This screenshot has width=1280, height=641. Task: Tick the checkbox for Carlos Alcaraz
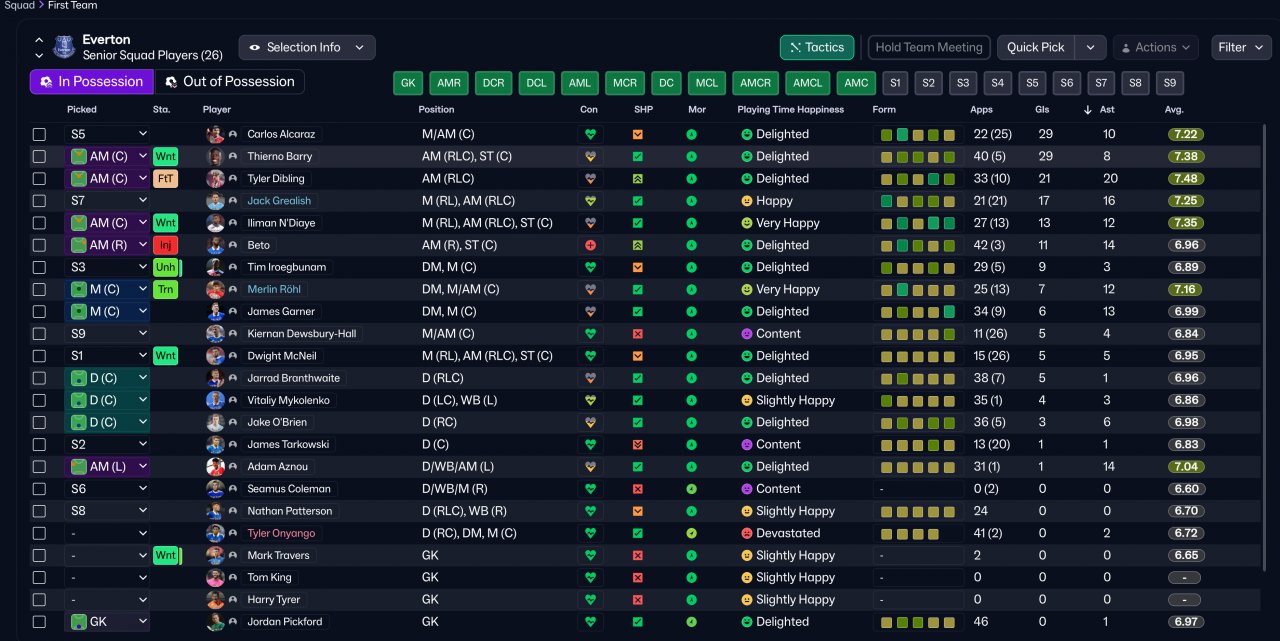(x=39, y=134)
